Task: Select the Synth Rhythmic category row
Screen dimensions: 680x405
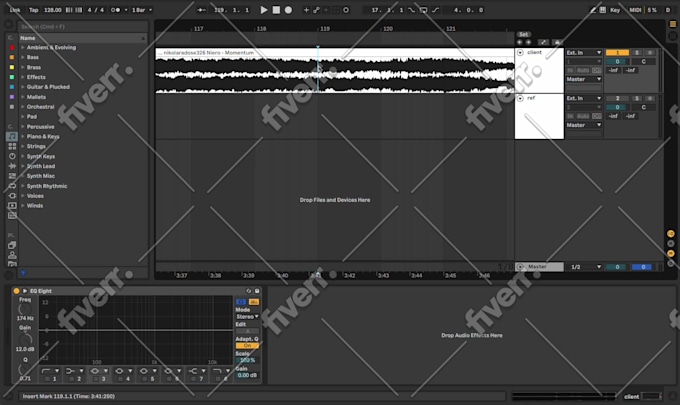Action: (82, 186)
